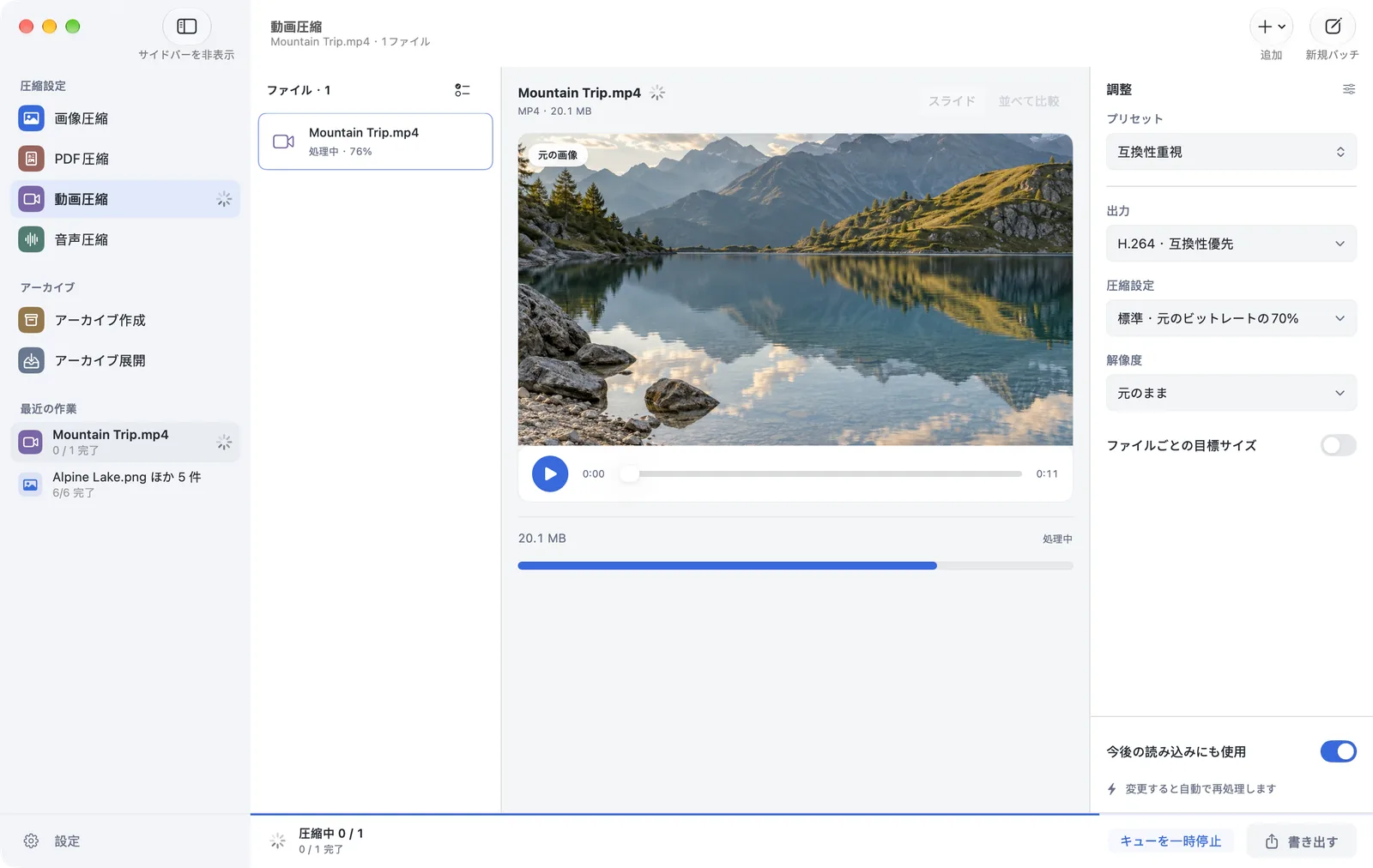The width and height of the screenshot is (1373, 868).
Task: Create a 新規バッチ new batch
Action: [1333, 27]
